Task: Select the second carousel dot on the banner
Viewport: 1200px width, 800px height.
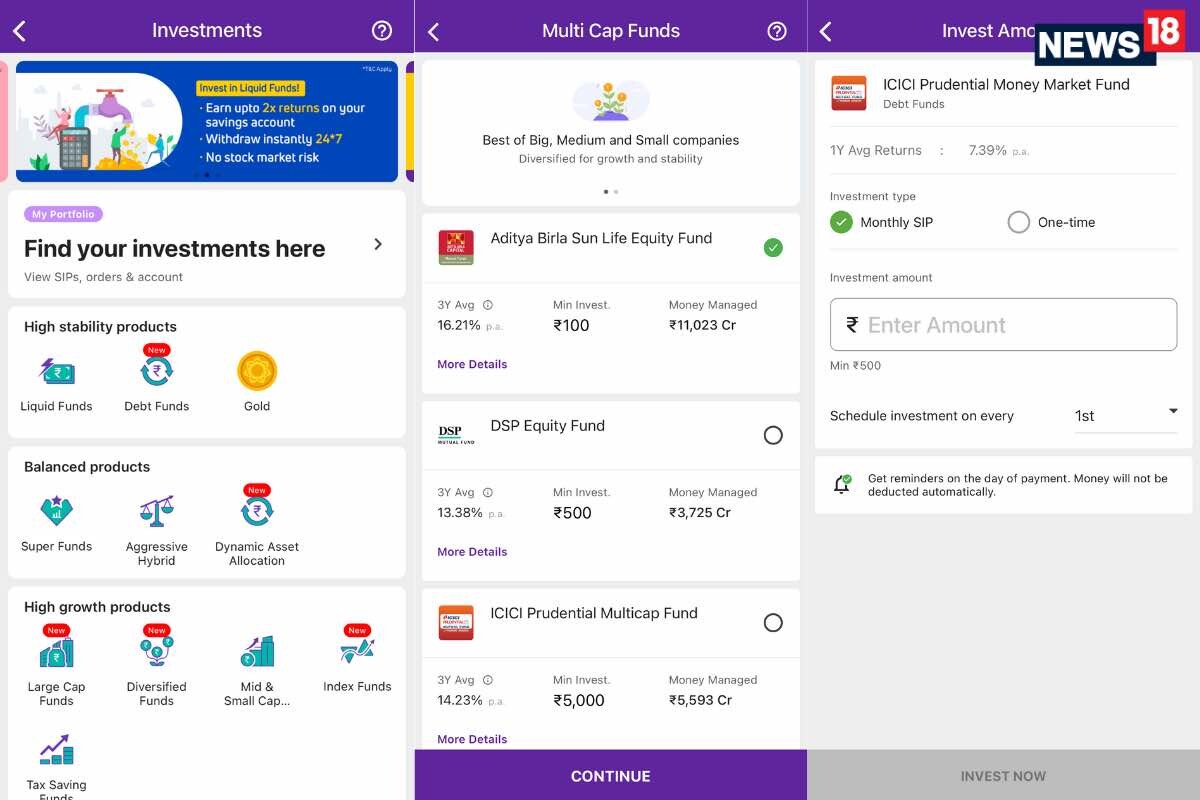Action: point(207,174)
